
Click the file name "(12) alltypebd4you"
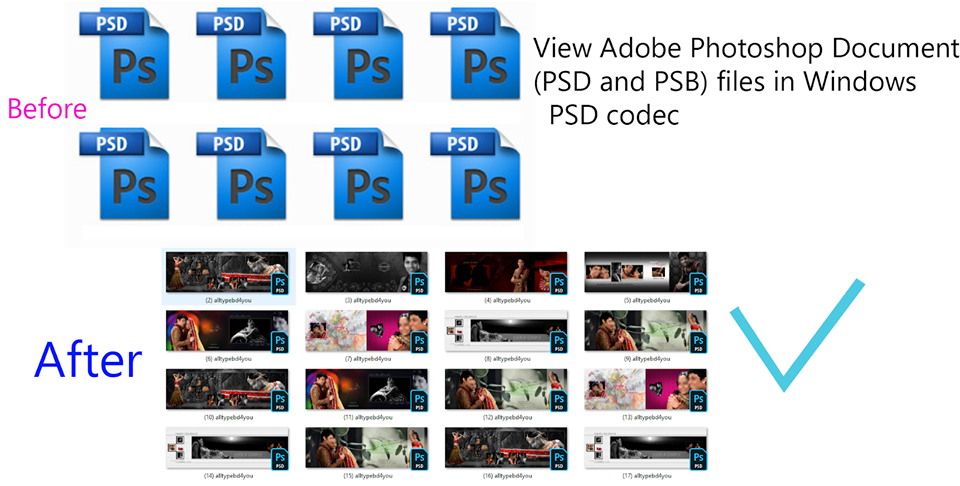508,417
